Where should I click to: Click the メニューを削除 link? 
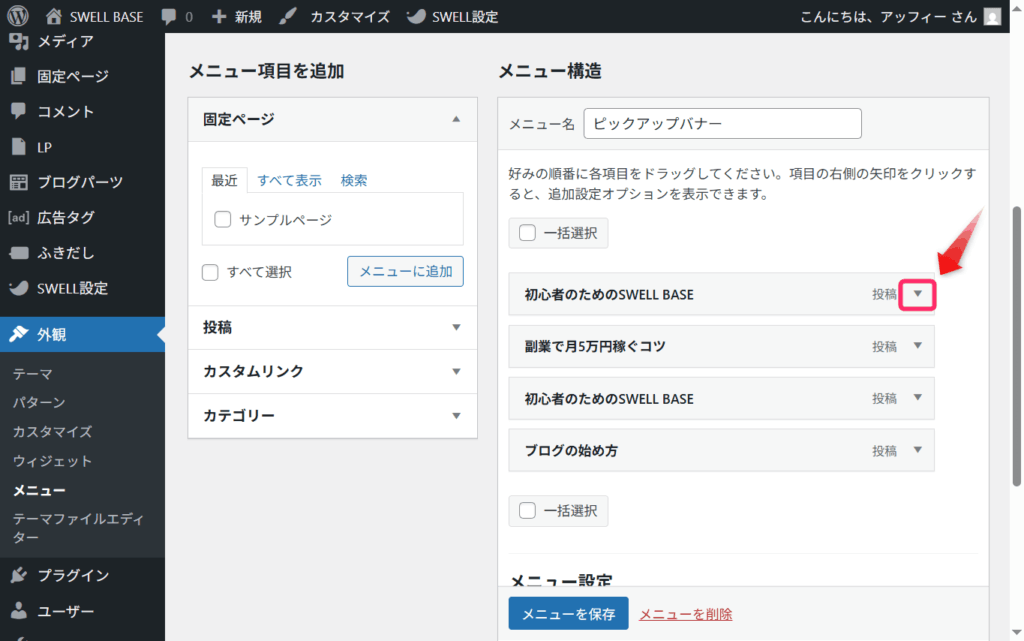686,614
